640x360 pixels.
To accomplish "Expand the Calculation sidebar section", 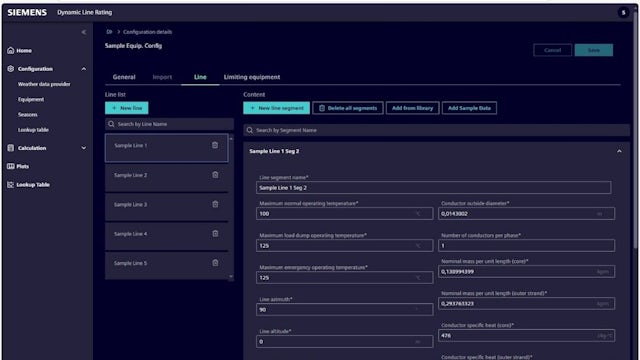I will coord(84,148).
